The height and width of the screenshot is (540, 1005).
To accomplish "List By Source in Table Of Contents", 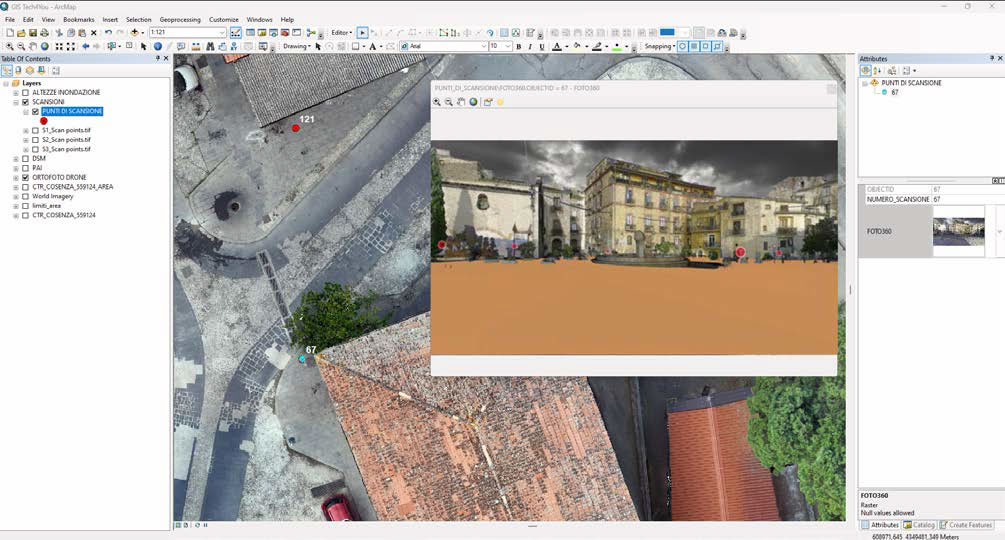I will click(x=18, y=70).
